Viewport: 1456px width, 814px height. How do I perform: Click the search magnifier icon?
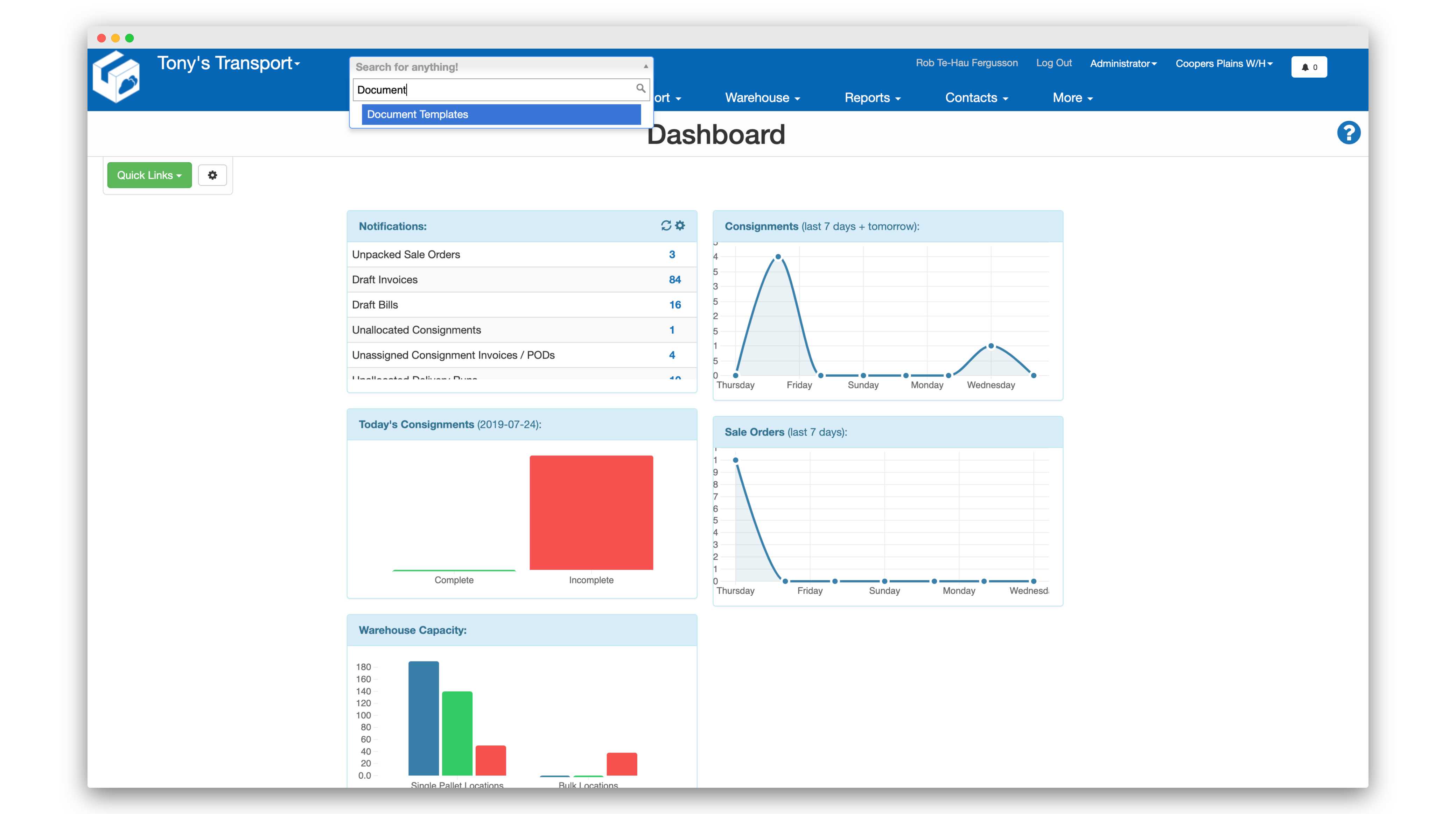coord(640,89)
